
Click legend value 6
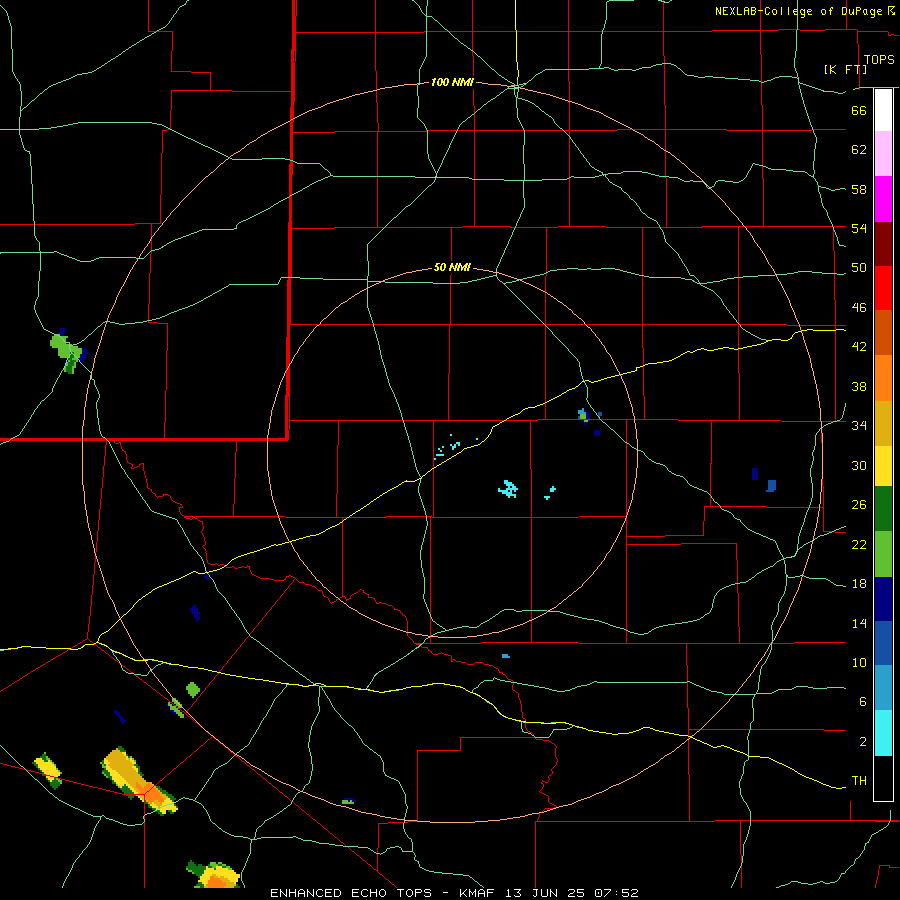[863, 702]
